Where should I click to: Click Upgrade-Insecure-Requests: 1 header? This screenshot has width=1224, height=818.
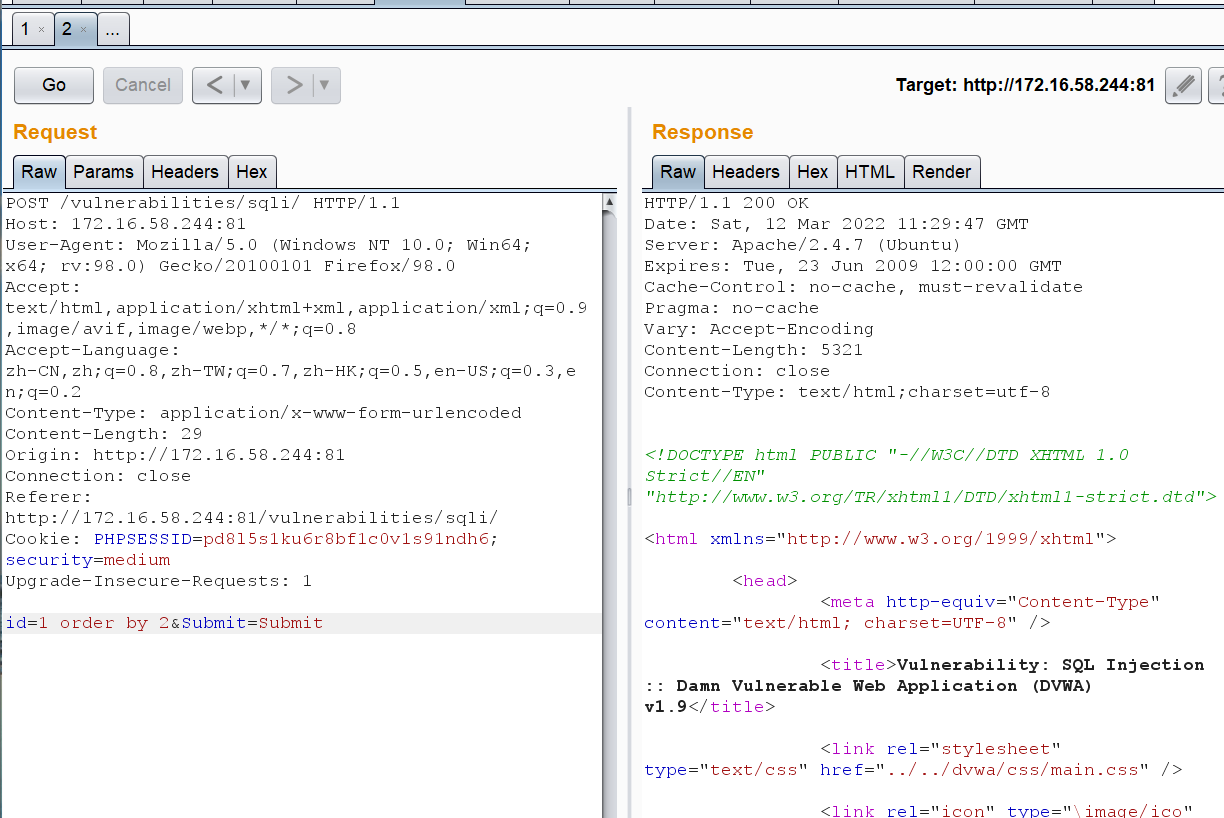(x=159, y=581)
